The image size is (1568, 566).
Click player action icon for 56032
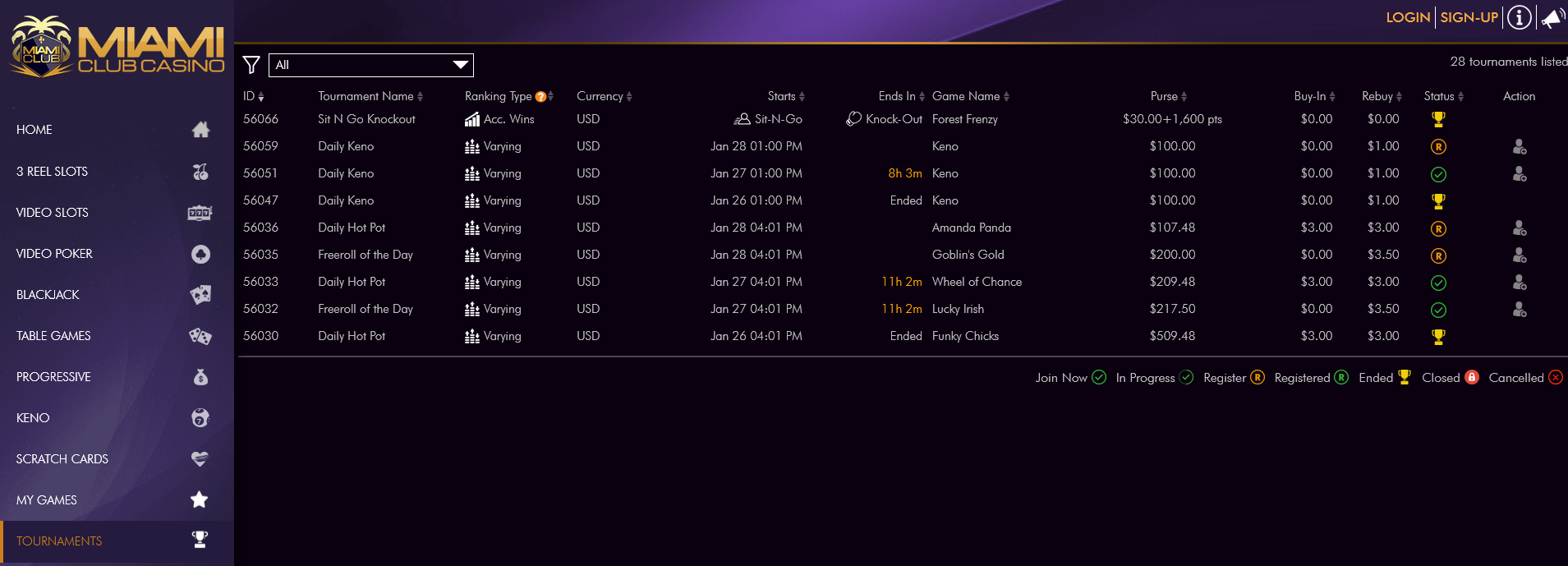[x=1520, y=309]
